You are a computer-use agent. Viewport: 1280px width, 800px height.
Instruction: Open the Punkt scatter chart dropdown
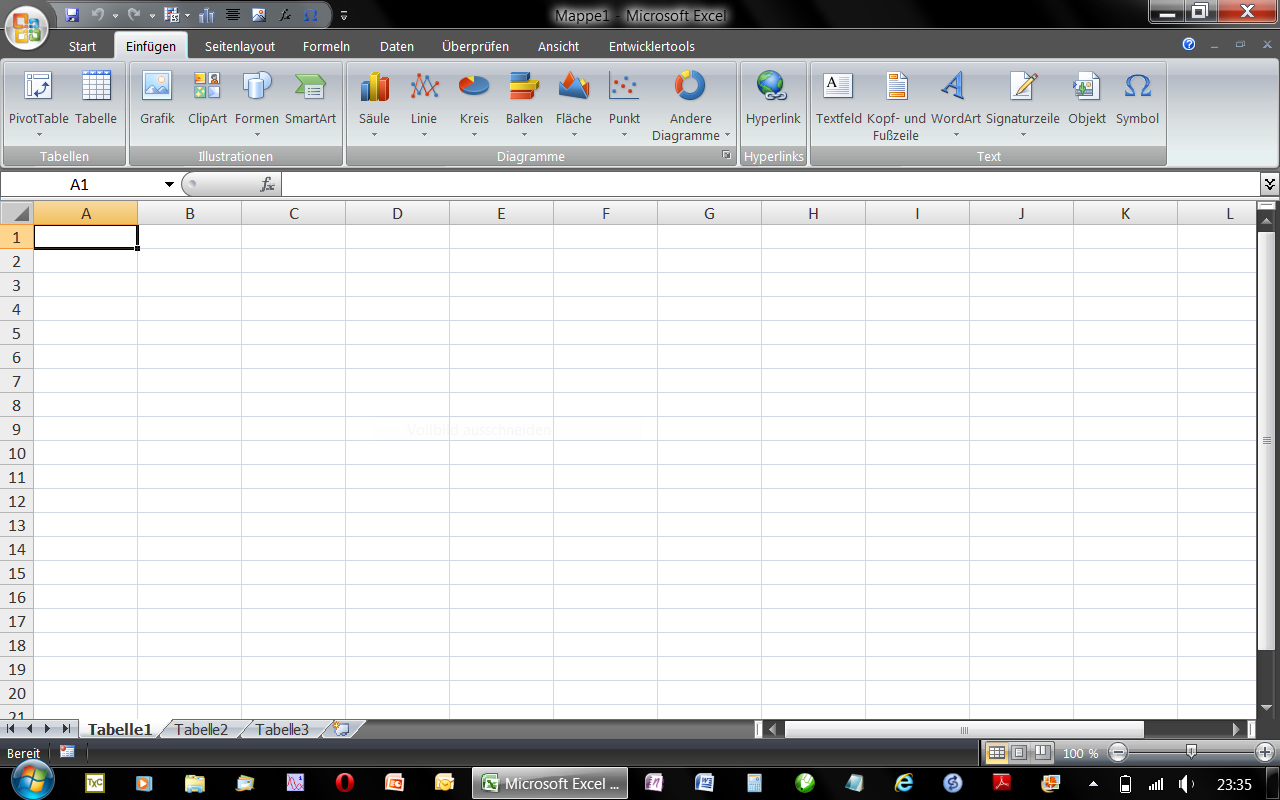point(624,104)
